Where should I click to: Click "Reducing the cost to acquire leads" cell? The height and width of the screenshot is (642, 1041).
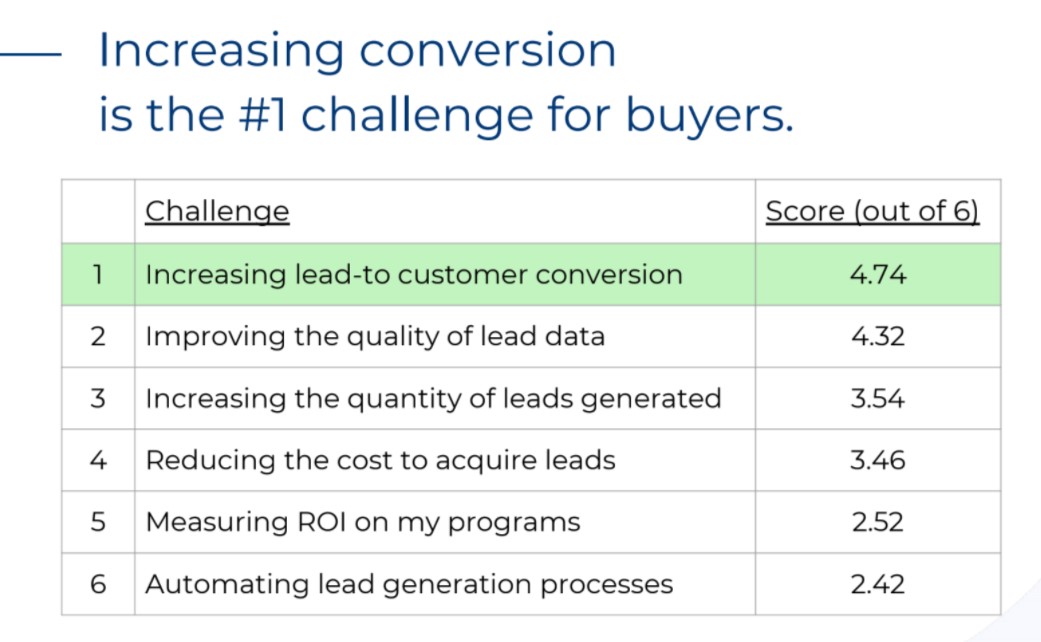tap(380, 460)
